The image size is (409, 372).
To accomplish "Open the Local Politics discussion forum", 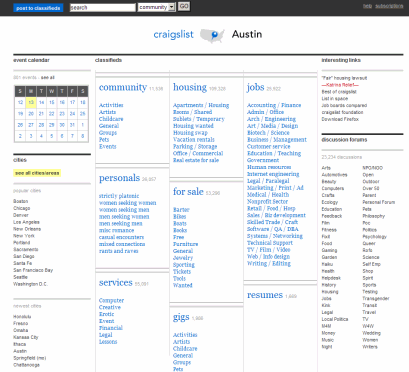I will point(335,319).
